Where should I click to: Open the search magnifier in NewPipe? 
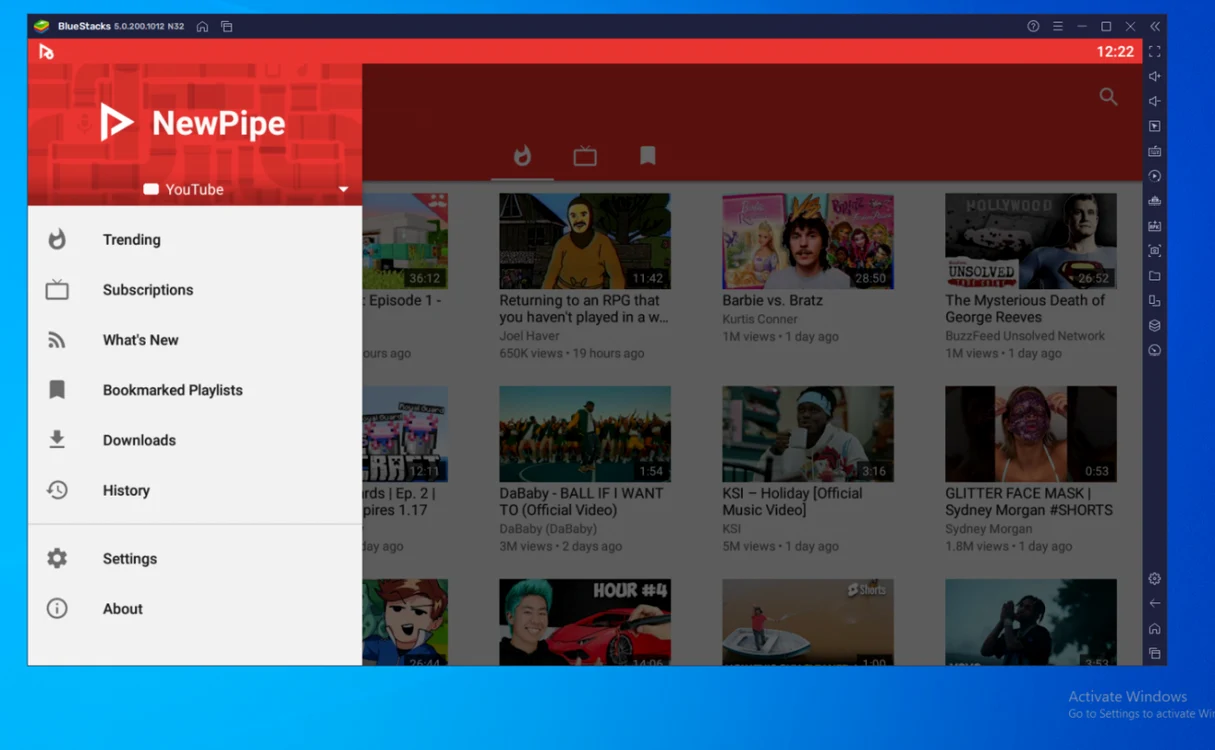click(x=1108, y=96)
